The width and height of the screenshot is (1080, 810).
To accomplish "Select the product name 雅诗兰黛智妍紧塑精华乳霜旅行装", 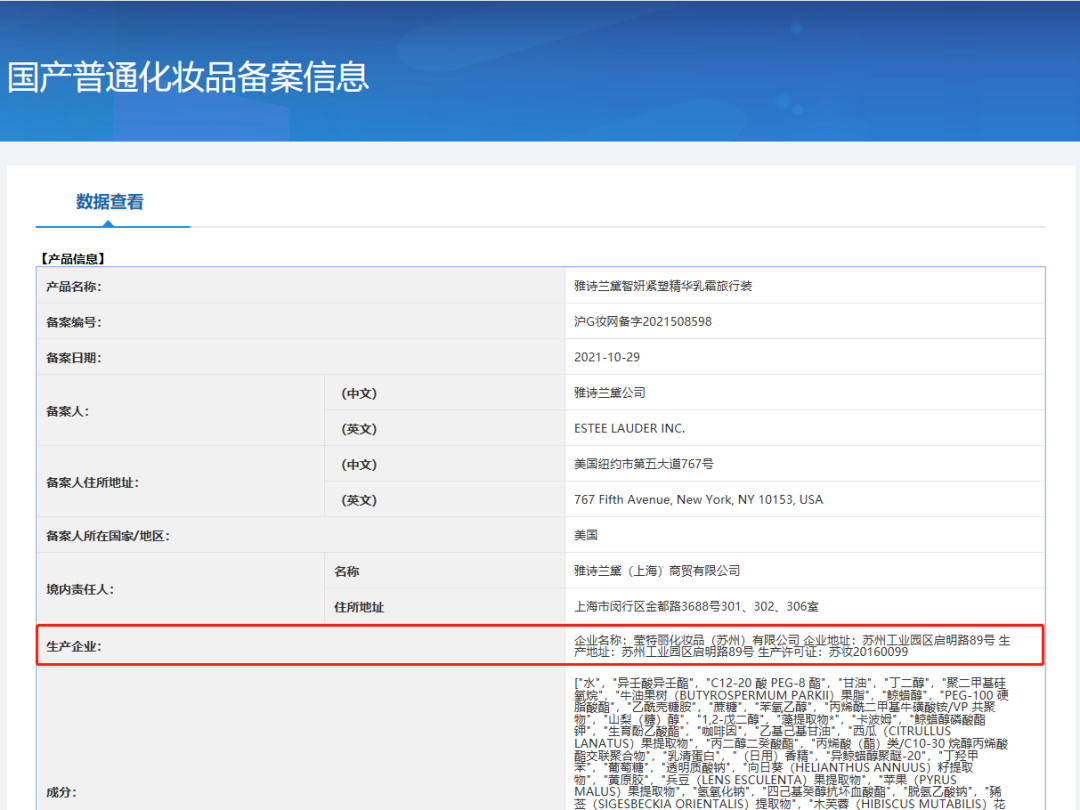I will pos(663,286).
